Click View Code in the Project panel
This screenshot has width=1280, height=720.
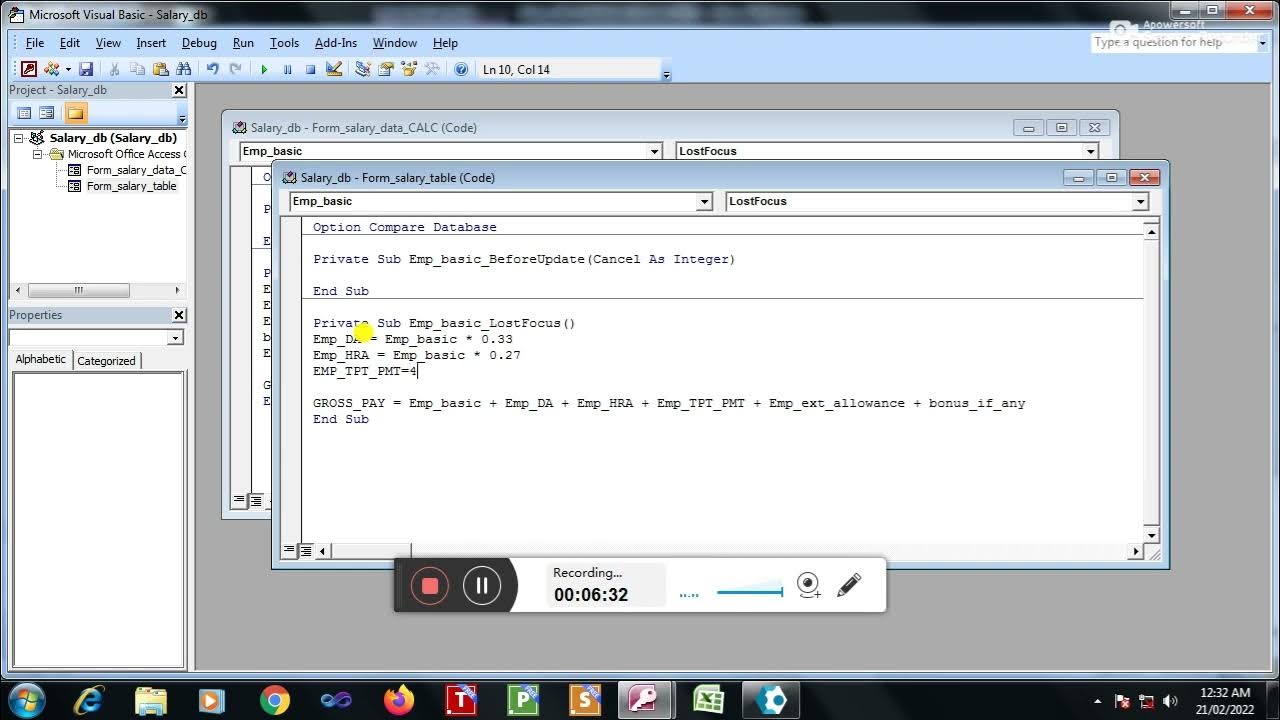point(25,113)
